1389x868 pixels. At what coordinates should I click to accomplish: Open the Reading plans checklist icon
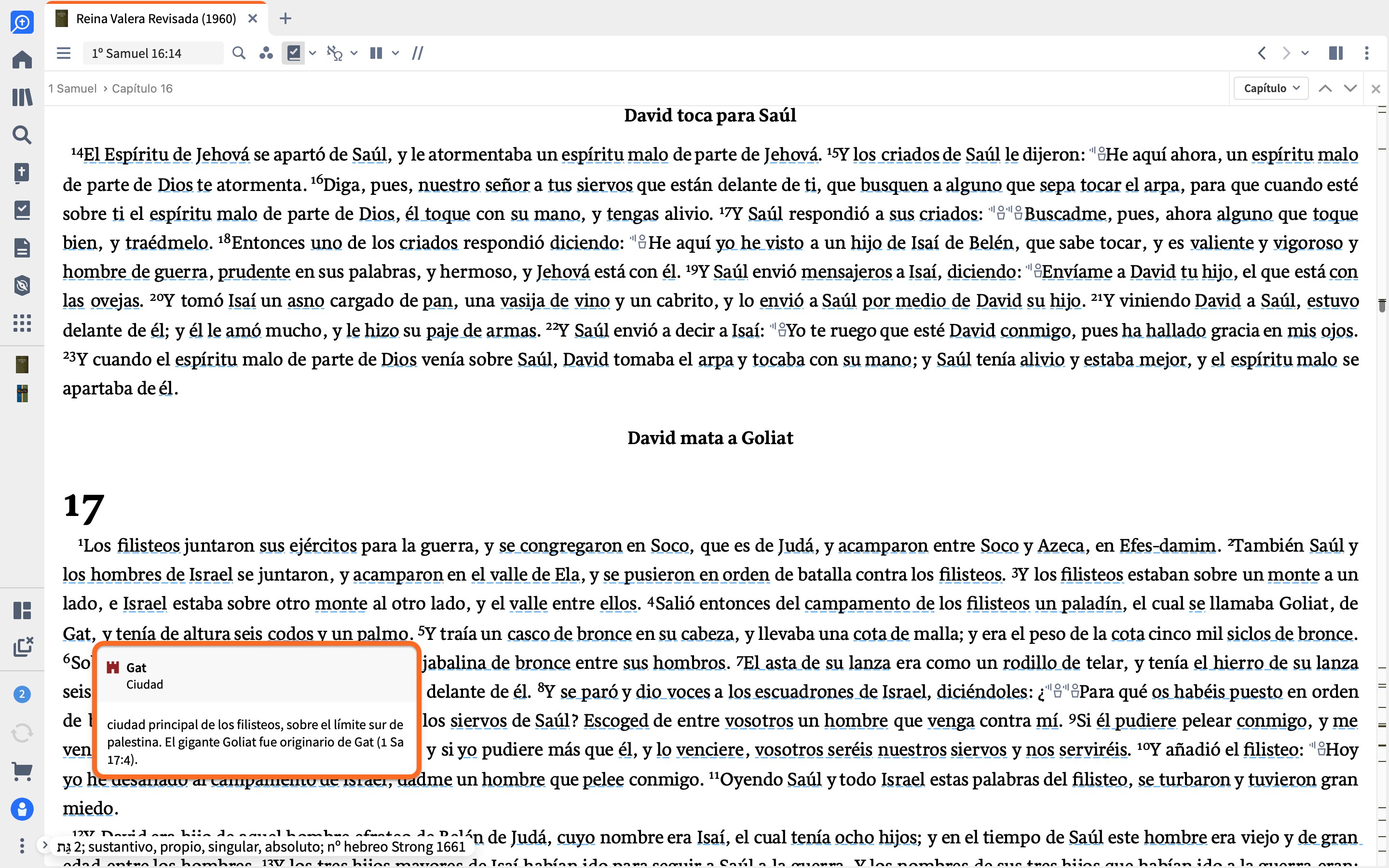tap(22, 210)
